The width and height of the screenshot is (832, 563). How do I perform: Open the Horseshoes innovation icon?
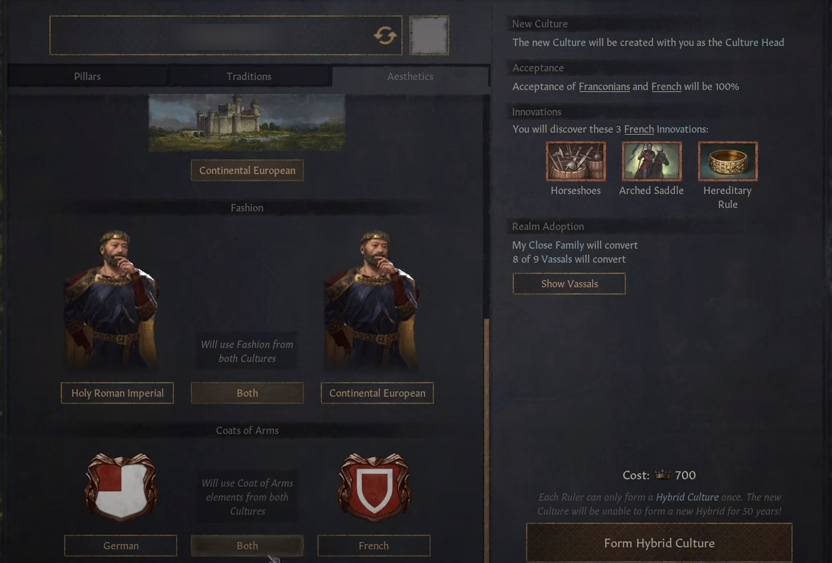(x=576, y=161)
